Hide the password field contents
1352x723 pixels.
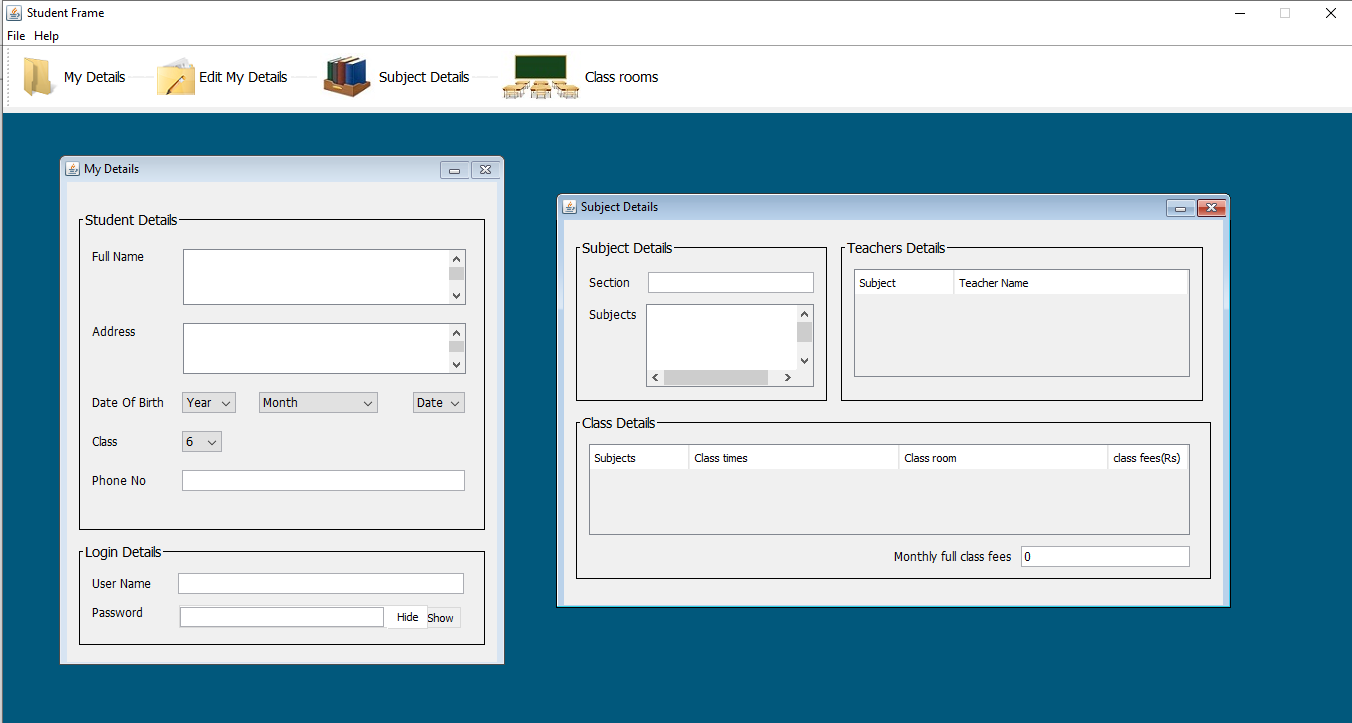coord(407,617)
